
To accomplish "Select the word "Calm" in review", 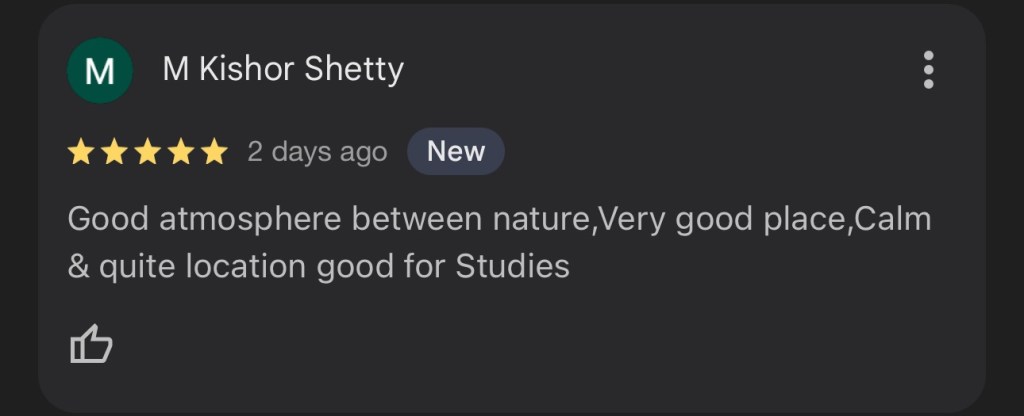I will click(x=896, y=219).
